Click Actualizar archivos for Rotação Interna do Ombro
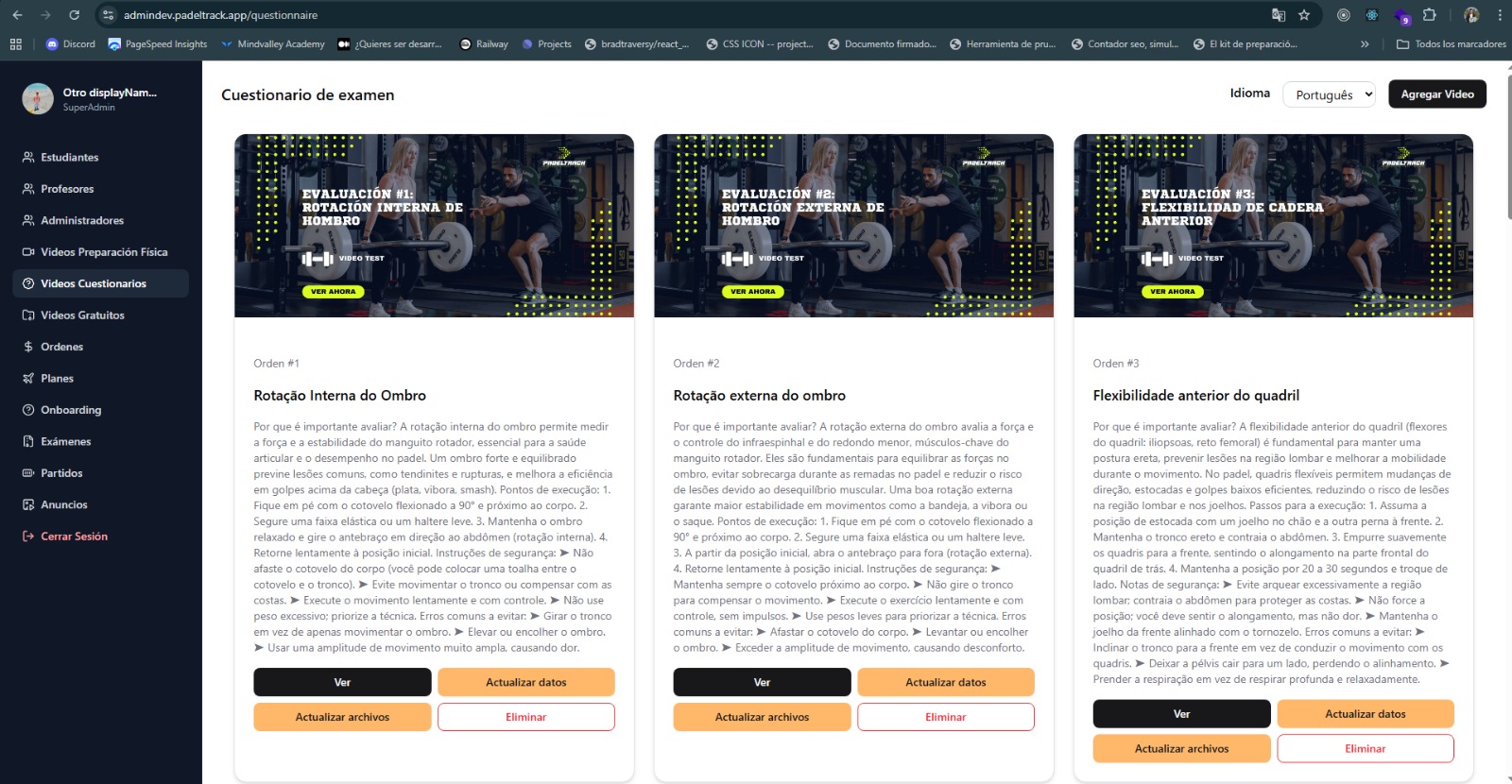 click(342, 717)
